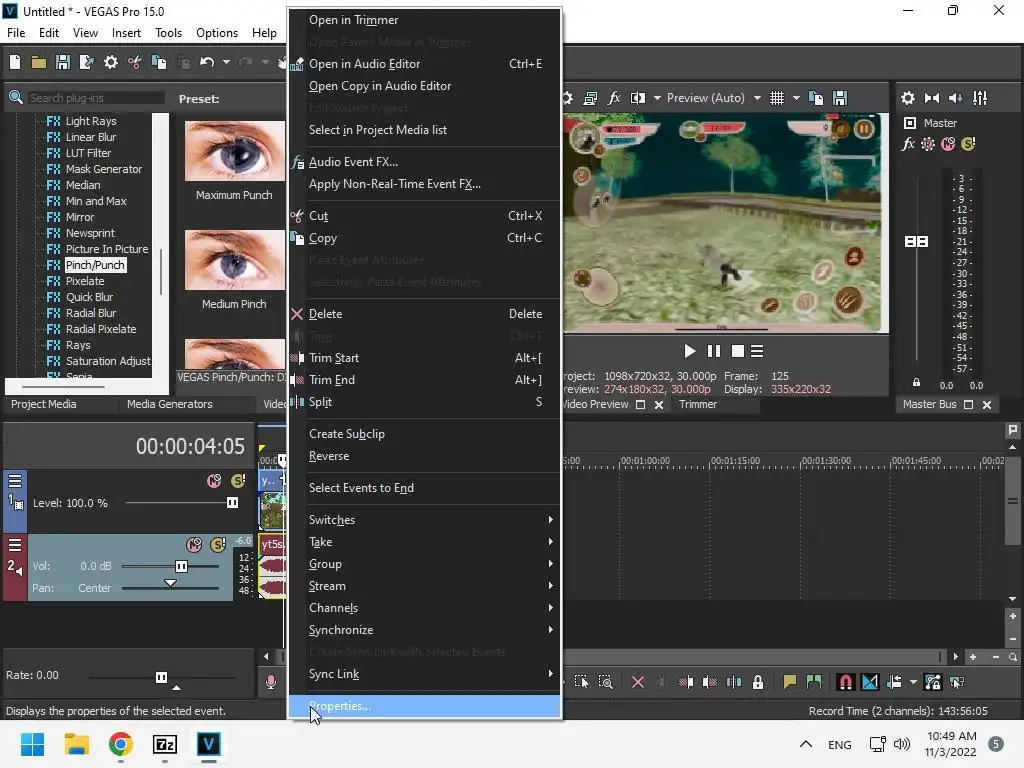Expand the Group submenu
Viewport: 1024px width, 768px height.
click(424, 564)
